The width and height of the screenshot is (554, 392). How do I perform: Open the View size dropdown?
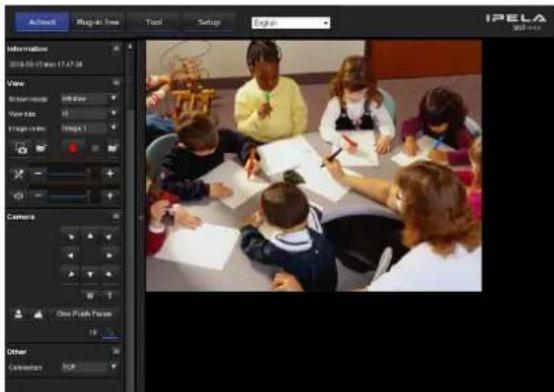89,113
